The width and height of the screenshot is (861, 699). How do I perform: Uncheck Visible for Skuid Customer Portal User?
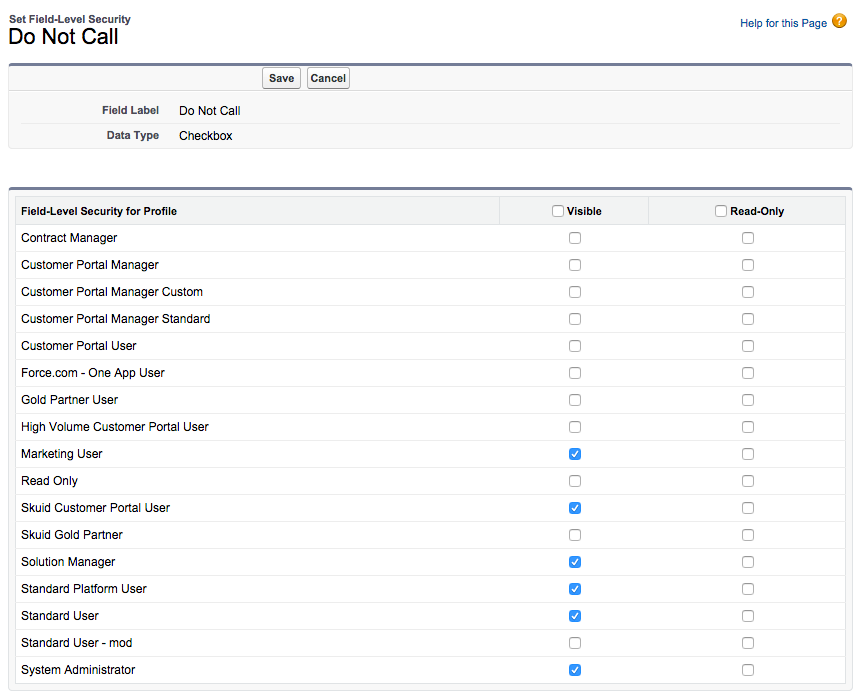575,508
